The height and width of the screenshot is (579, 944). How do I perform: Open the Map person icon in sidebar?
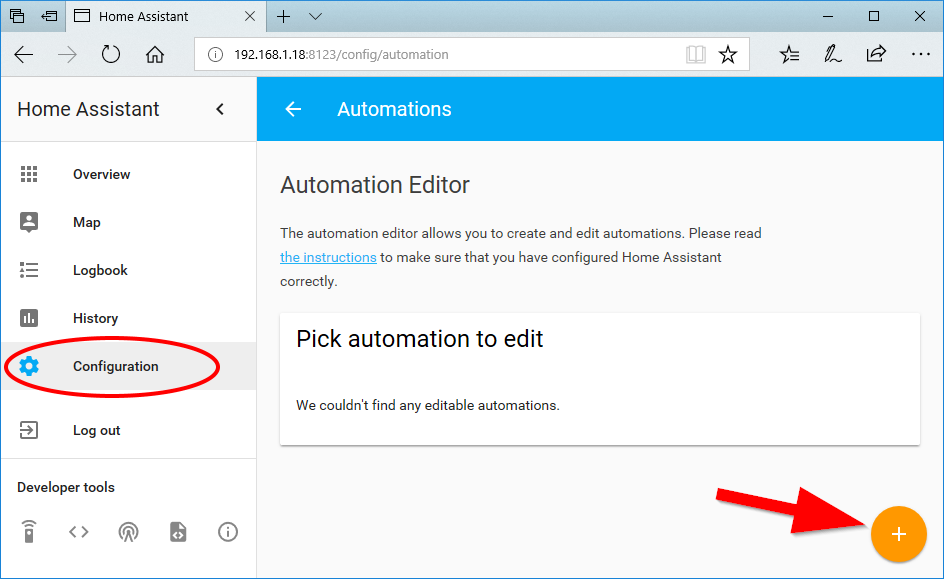coord(29,222)
